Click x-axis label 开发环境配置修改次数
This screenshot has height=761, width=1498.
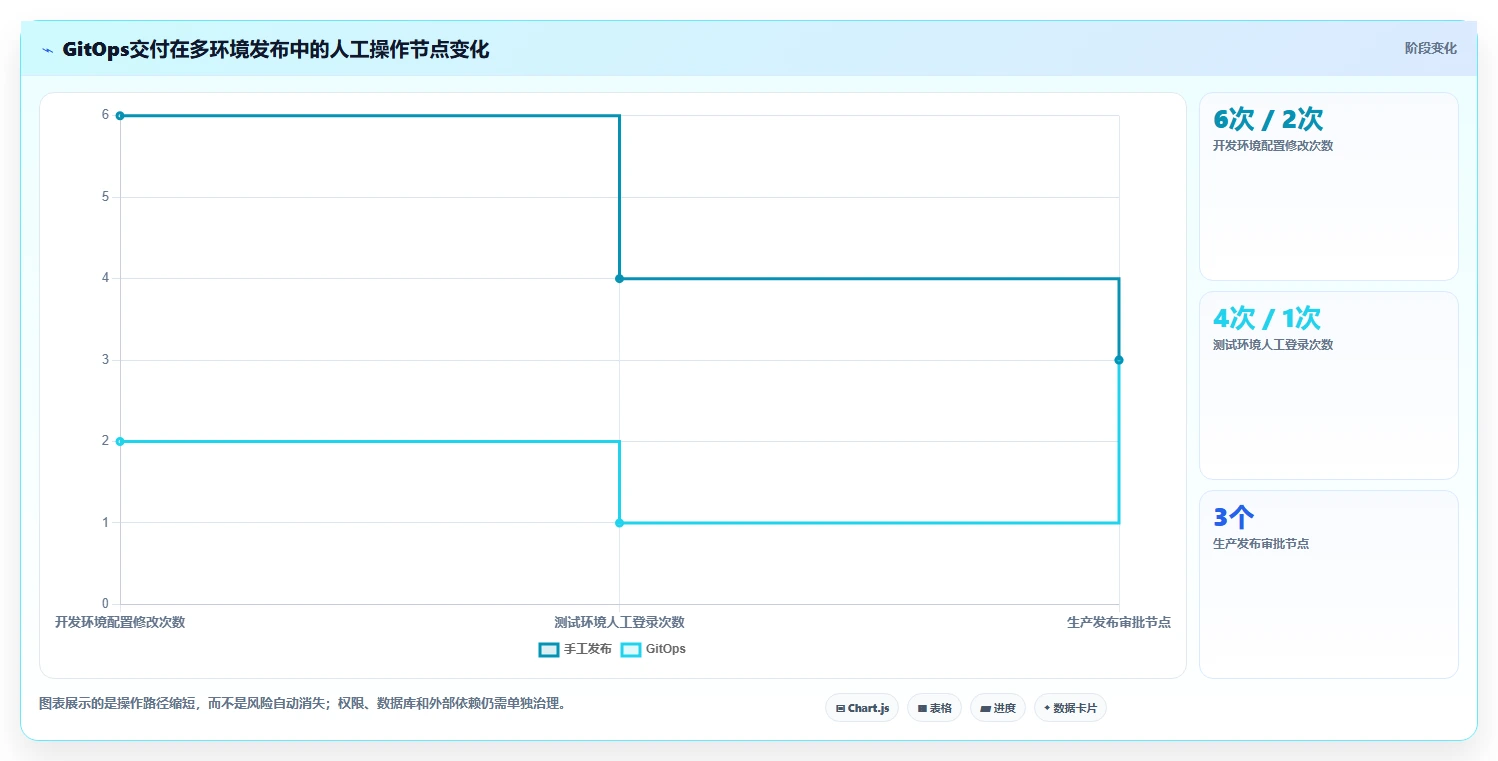(x=120, y=622)
